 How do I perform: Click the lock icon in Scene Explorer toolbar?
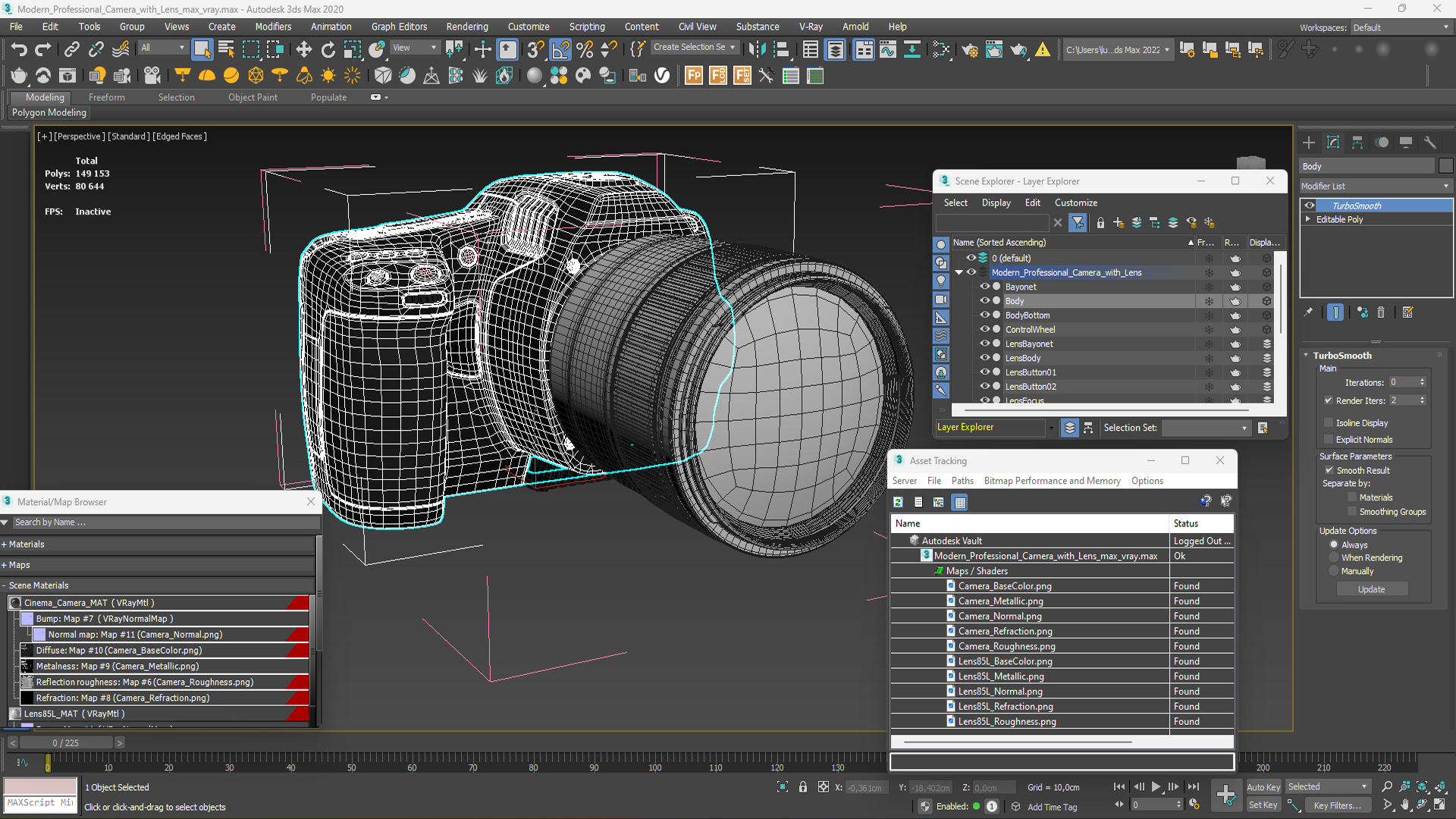(x=1100, y=223)
